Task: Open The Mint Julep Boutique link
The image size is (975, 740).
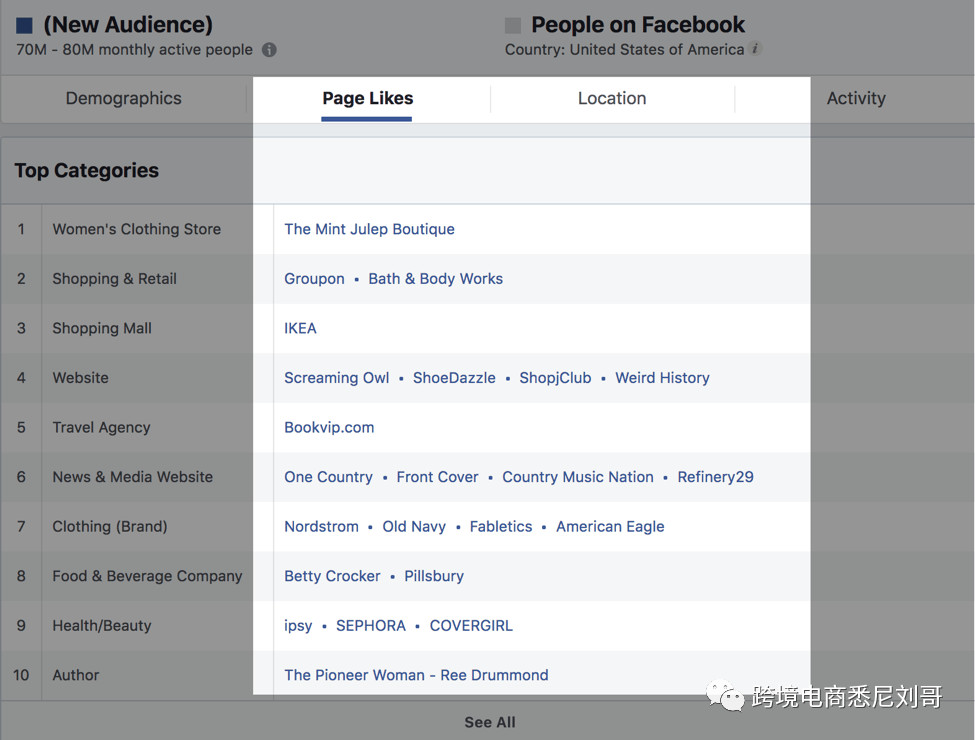Action: [x=369, y=229]
